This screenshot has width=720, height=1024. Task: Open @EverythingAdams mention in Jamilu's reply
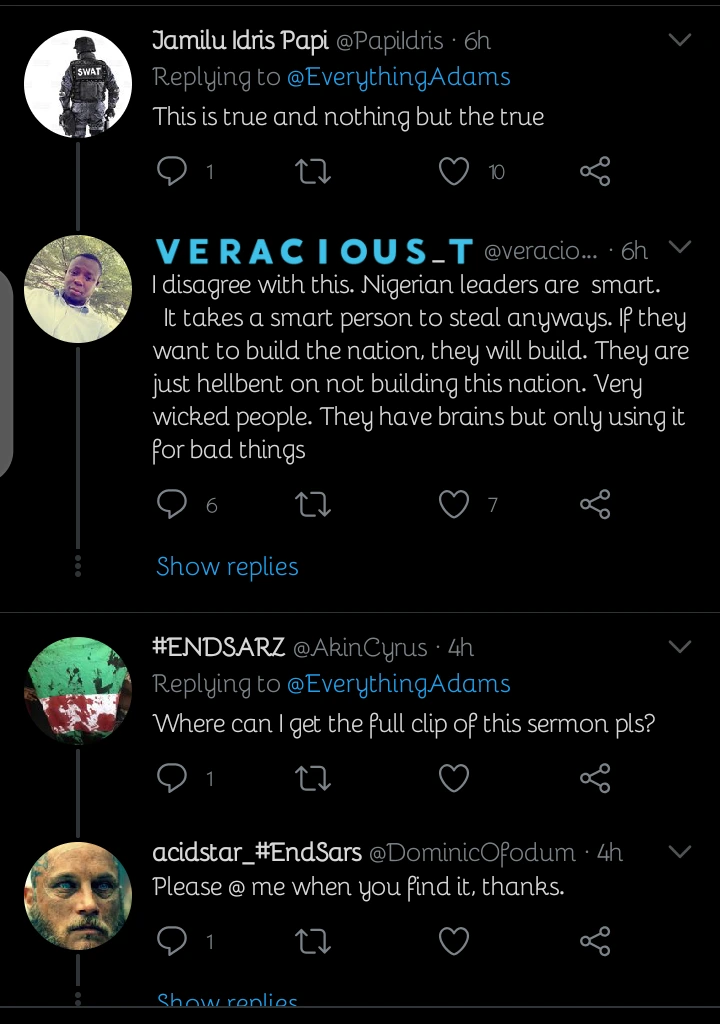coord(398,77)
